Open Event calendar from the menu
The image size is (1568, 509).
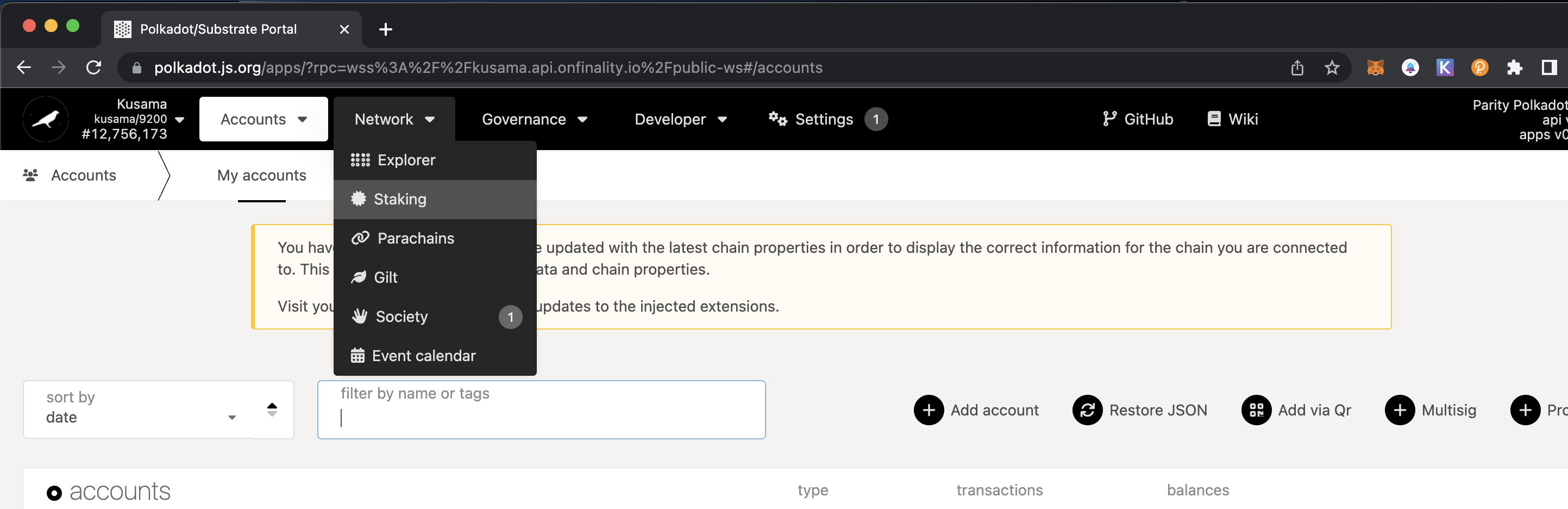423,356
